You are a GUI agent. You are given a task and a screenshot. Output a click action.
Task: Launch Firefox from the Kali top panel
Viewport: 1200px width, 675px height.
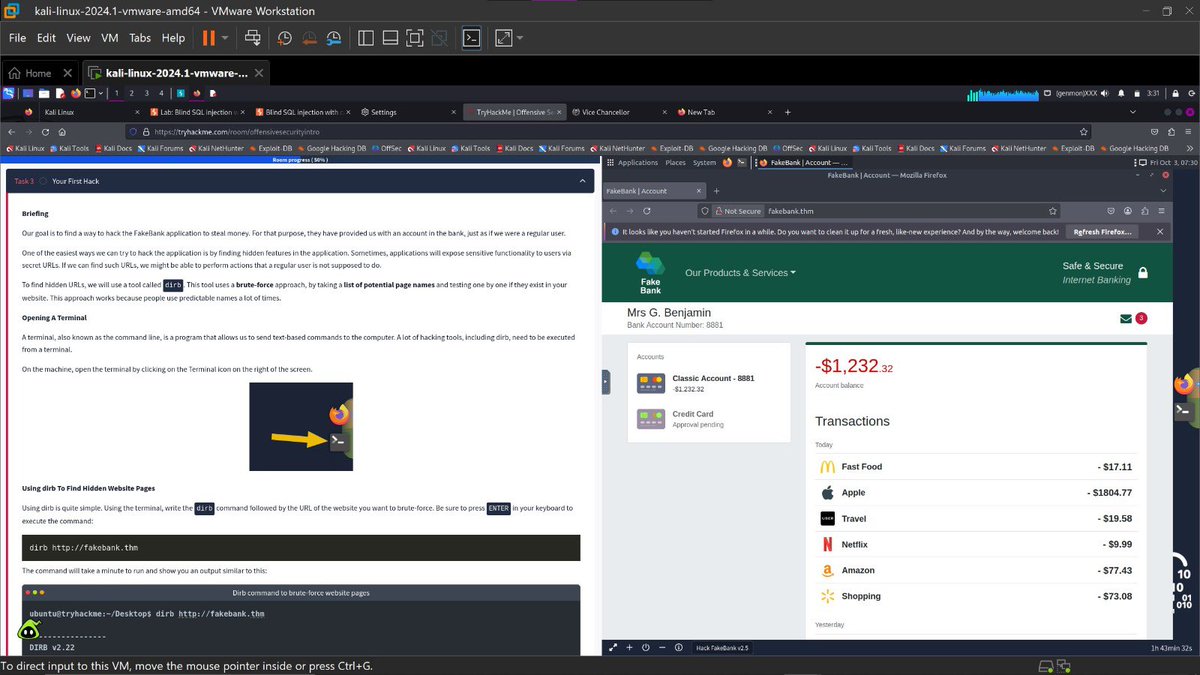[x=75, y=93]
